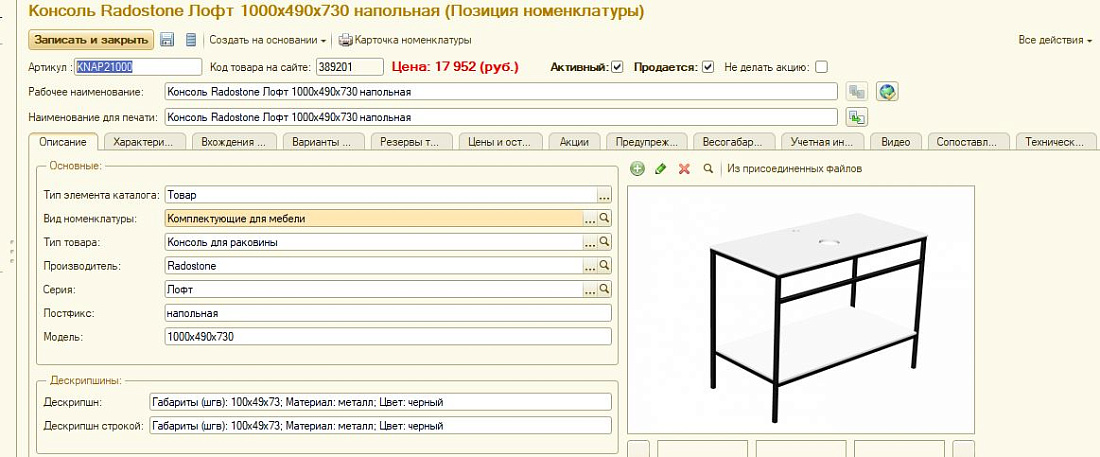Click the Рабочее наименование text field
The image size is (1100, 457).
click(501, 92)
